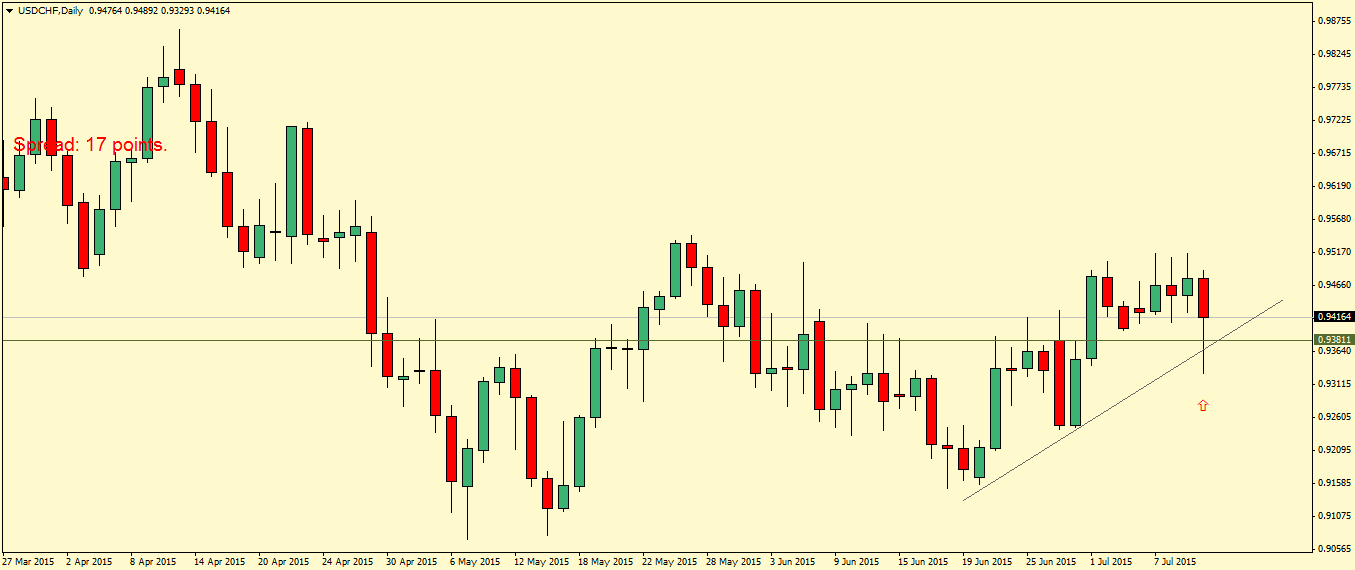The height and width of the screenshot is (570, 1355).
Task: Click the 12 May 2015 date label
Action: (x=541, y=561)
